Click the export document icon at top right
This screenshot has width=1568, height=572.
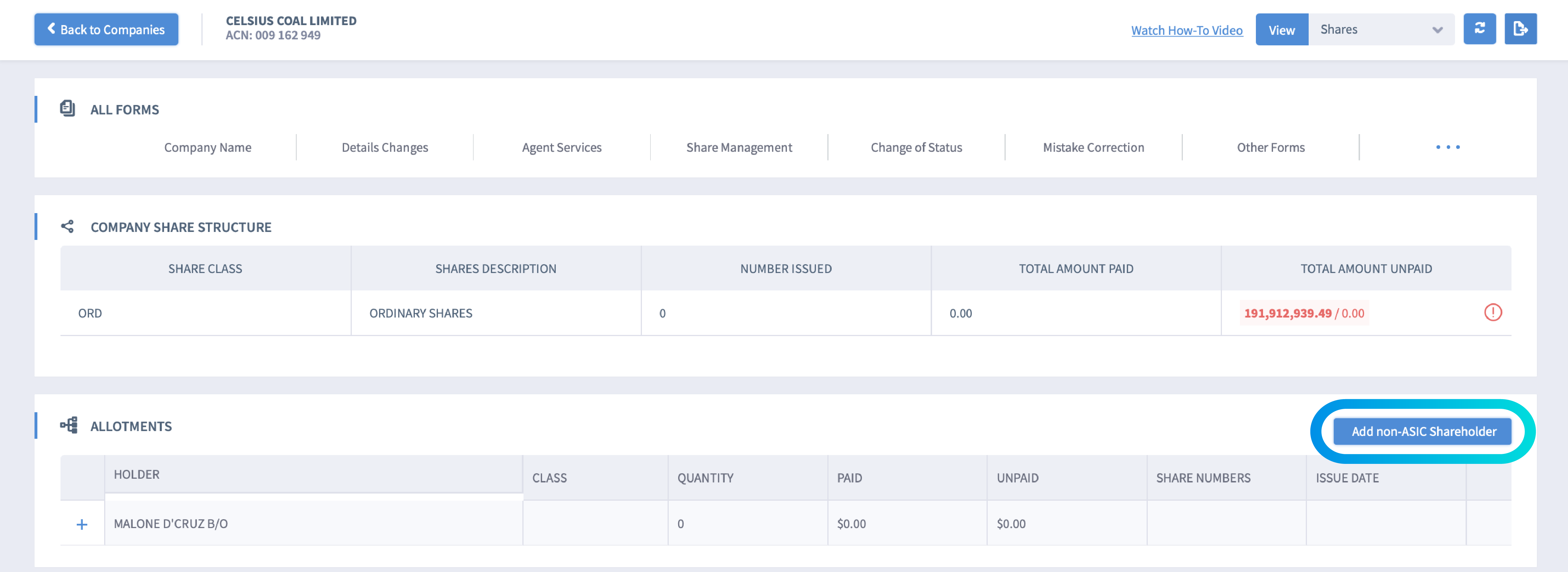[1521, 29]
